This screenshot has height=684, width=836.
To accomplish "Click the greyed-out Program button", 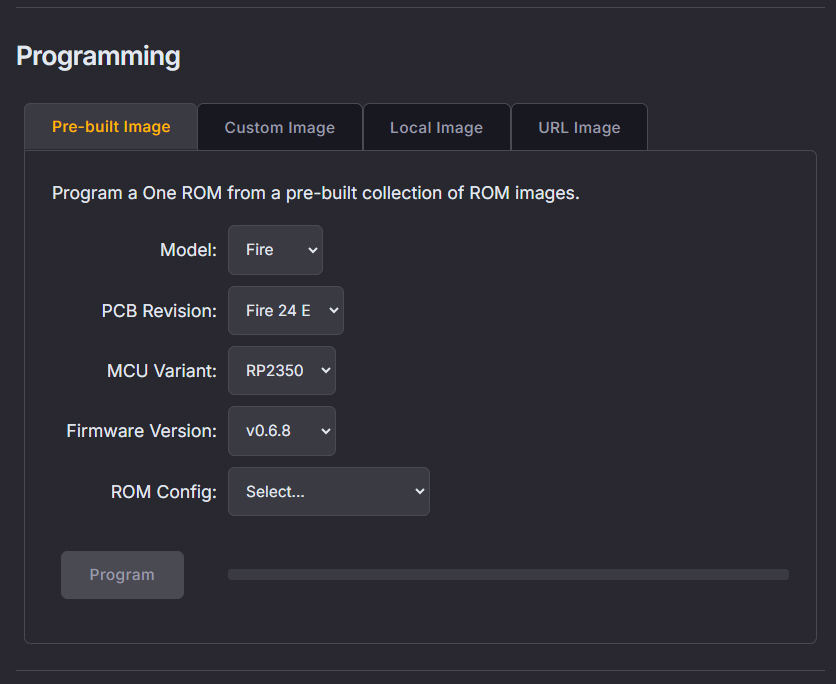I will point(122,575).
